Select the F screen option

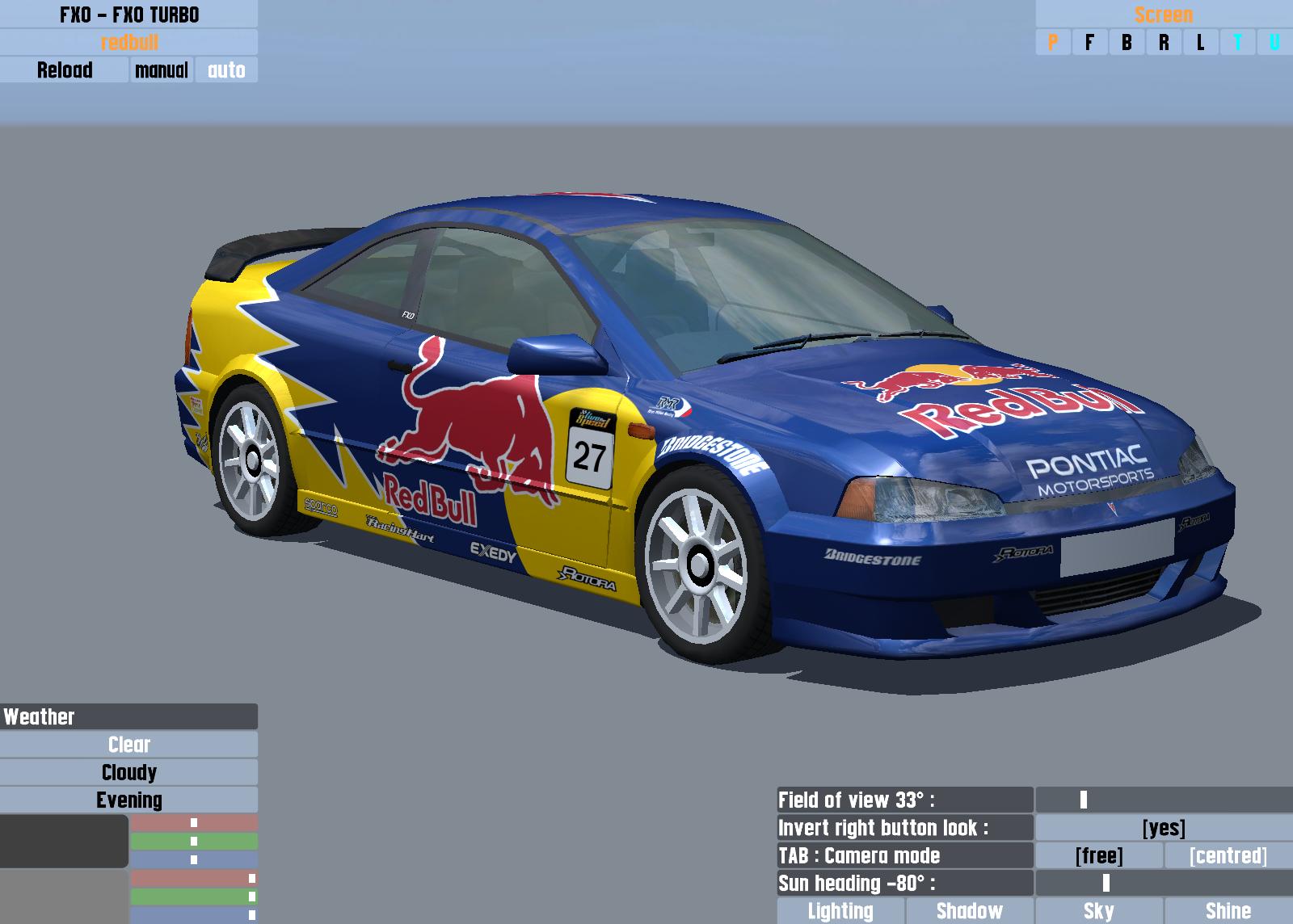click(x=1089, y=42)
